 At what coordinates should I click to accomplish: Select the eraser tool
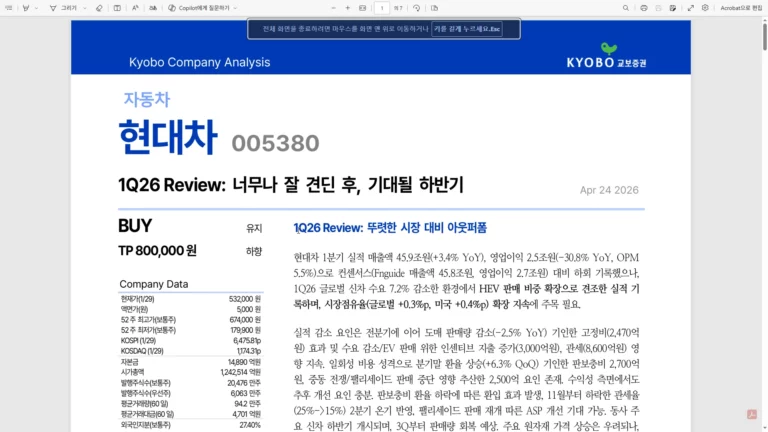[x=99, y=8]
